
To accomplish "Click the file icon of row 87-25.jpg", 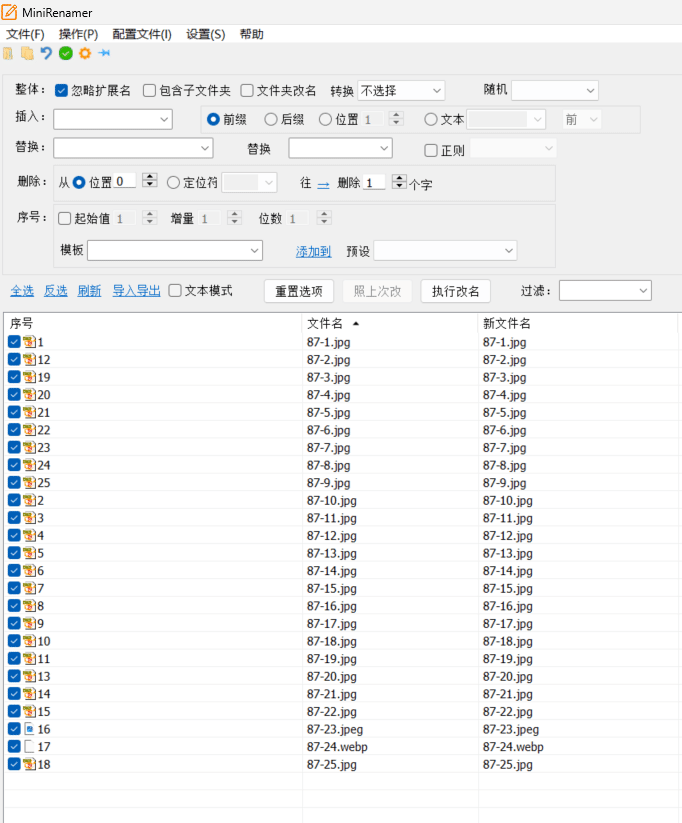I will coord(29,764).
